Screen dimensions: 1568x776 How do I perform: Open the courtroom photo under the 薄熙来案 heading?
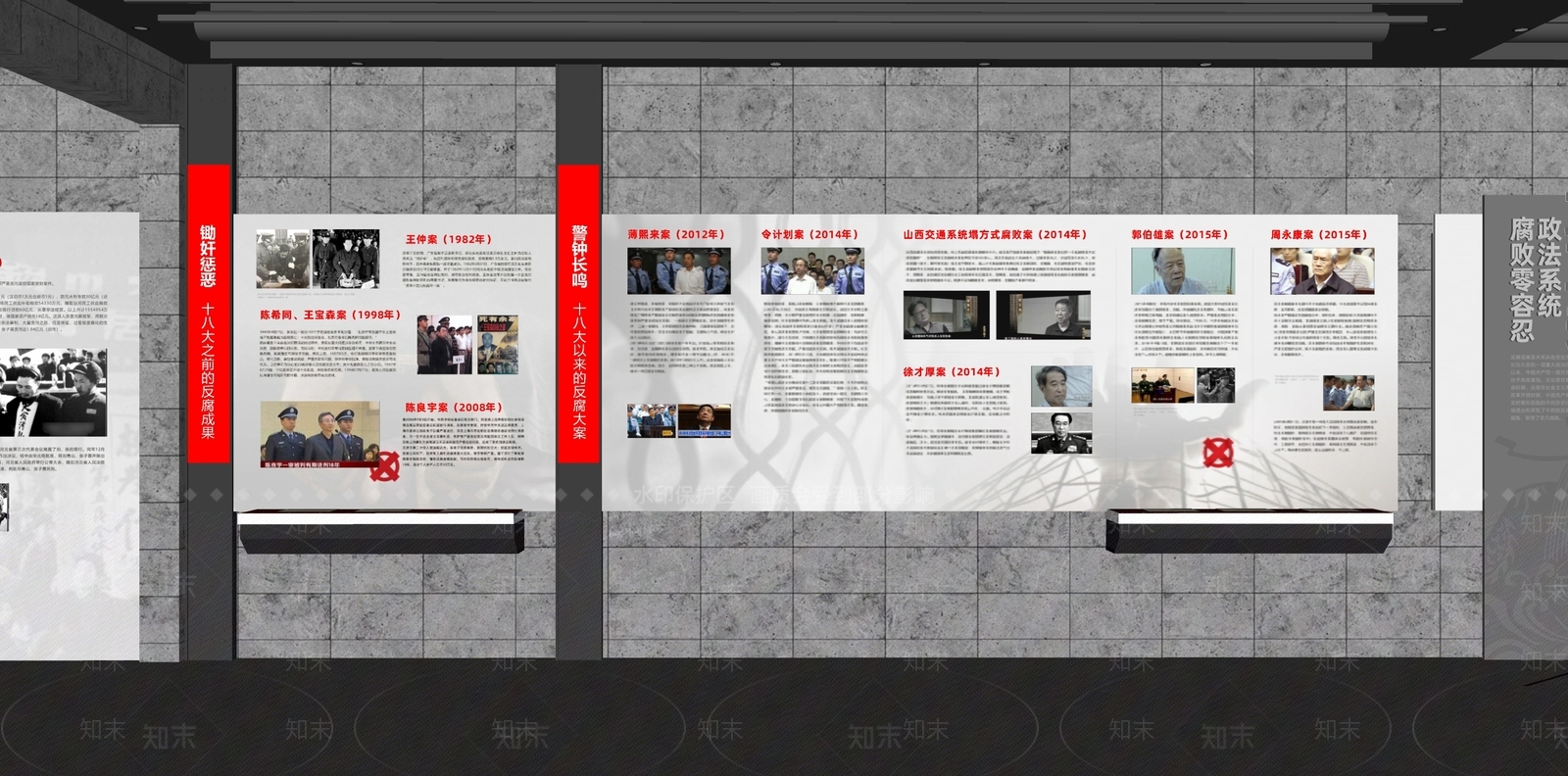pyautogui.click(x=679, y=271)
